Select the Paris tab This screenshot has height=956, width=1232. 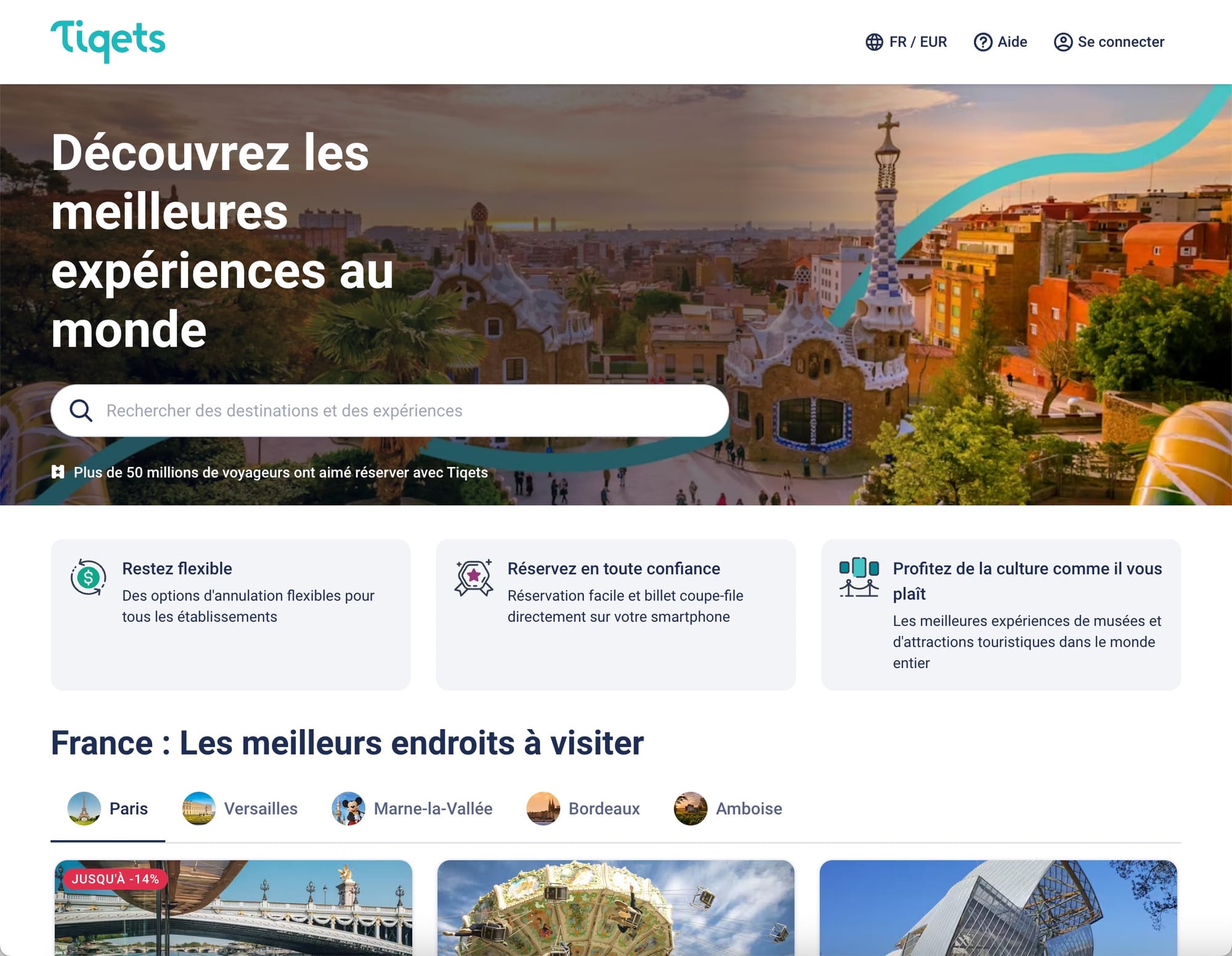pyautogui.click(x=108, y=808)
